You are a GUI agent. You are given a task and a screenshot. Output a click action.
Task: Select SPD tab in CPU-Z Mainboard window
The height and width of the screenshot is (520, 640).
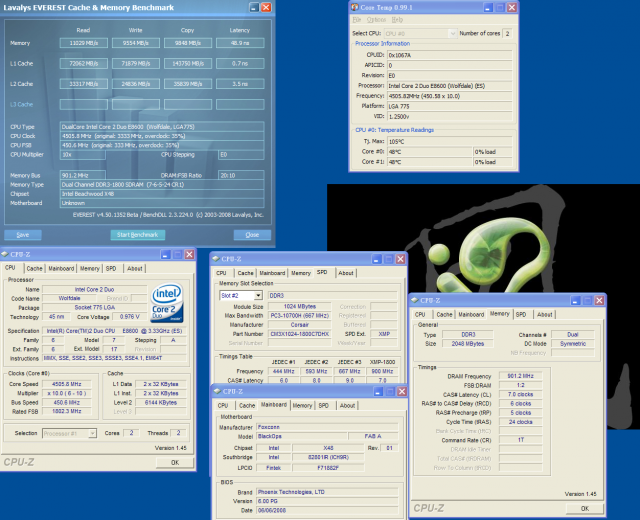324,405
